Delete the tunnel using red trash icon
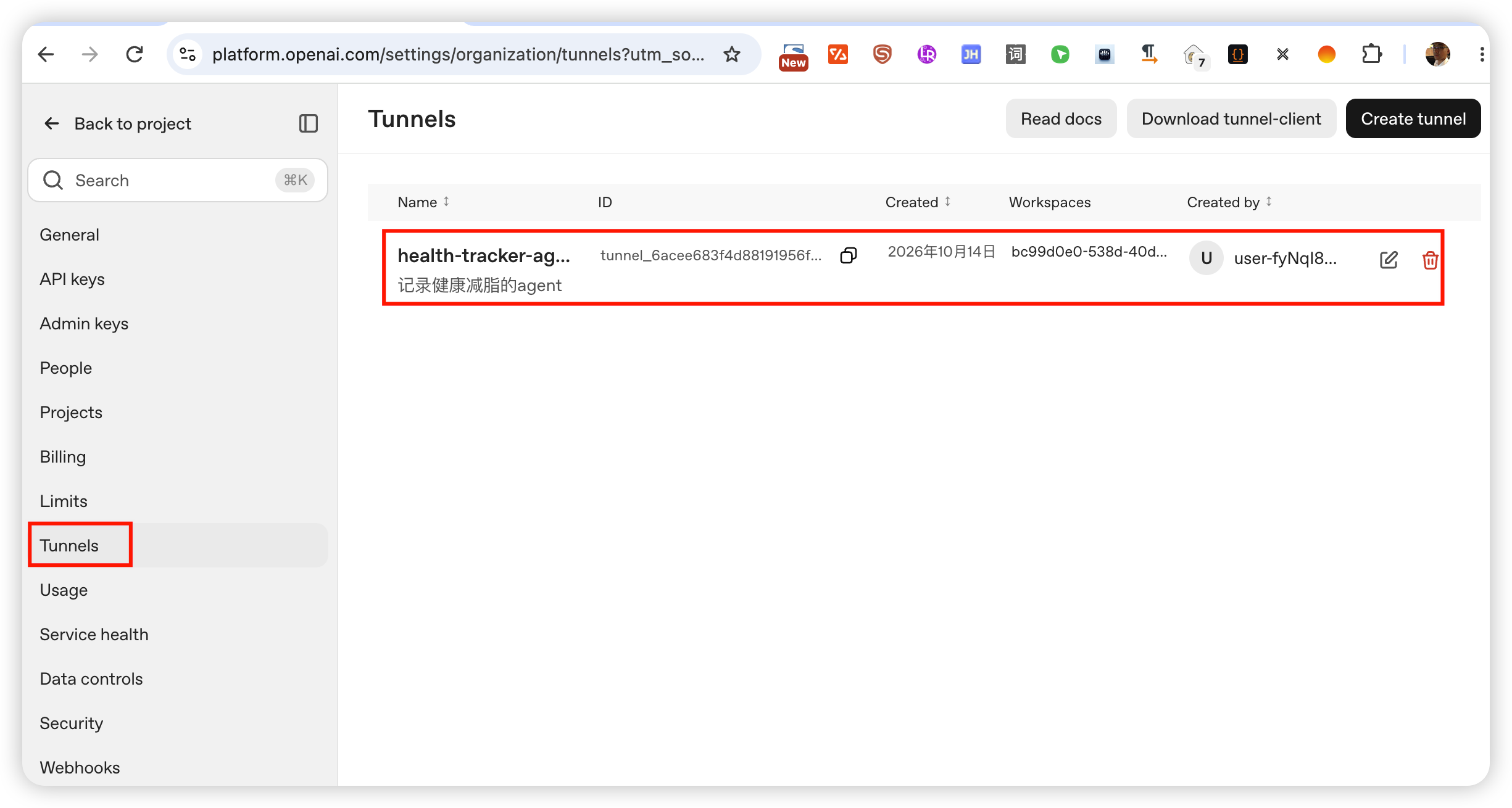1512x808 pixels. click(1430, 260)
